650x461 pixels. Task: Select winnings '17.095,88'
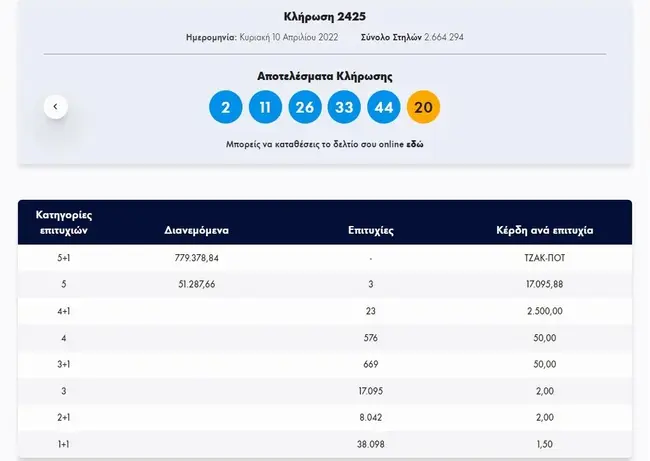pyautogui.click(x=545, y=284)
